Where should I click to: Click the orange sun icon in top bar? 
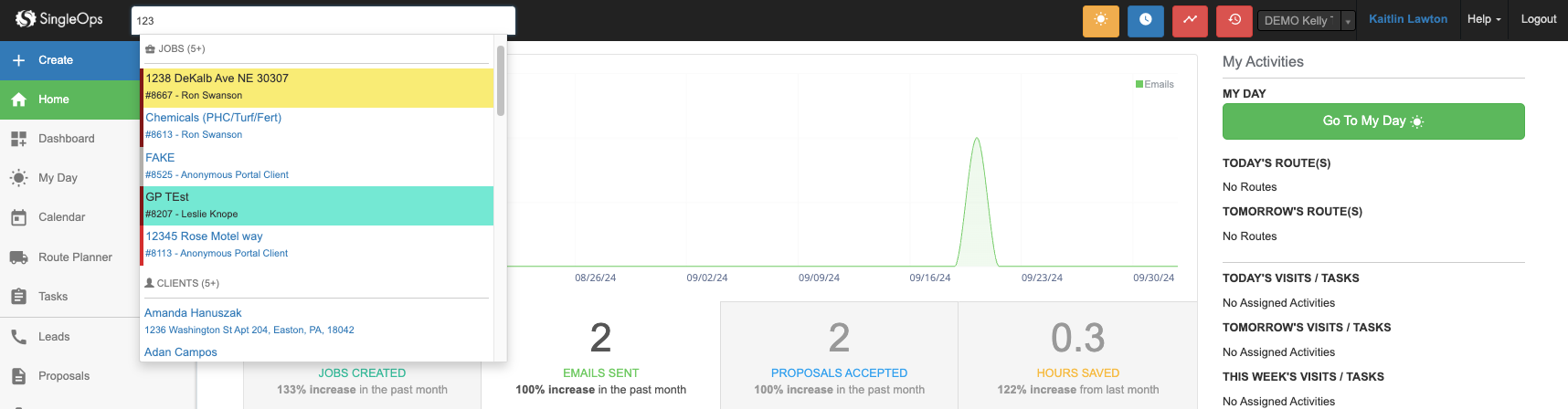click(1100, 21)
